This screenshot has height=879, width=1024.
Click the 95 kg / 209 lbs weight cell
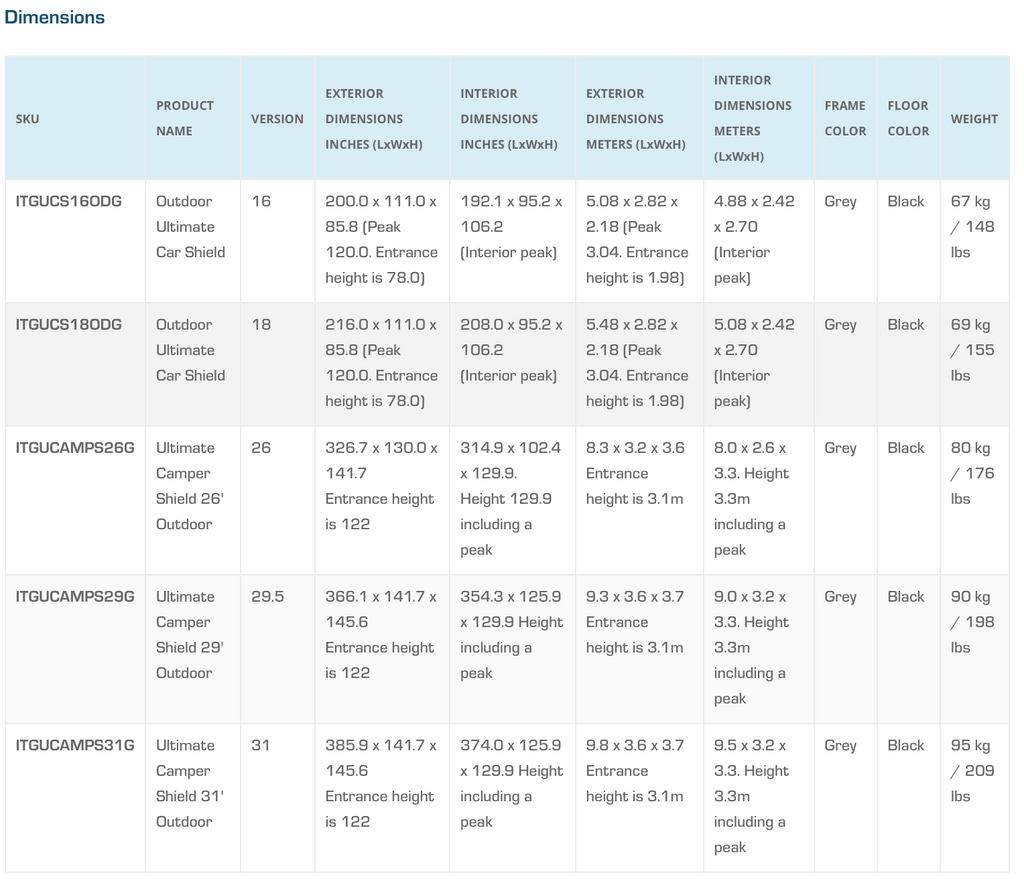click(972, 771)
